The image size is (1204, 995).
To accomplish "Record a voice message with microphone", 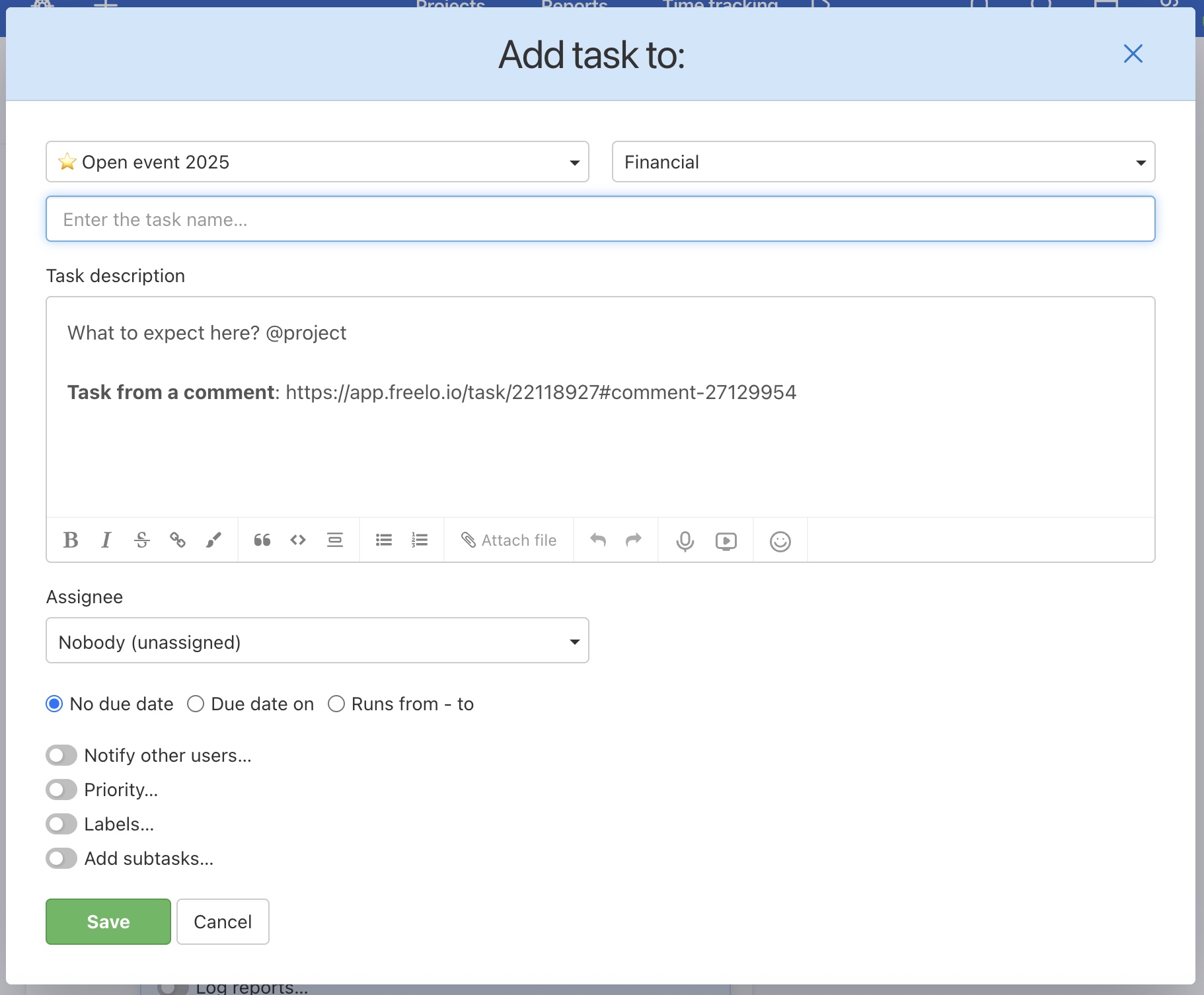I will pyautogui.click(x=685, y=541).
